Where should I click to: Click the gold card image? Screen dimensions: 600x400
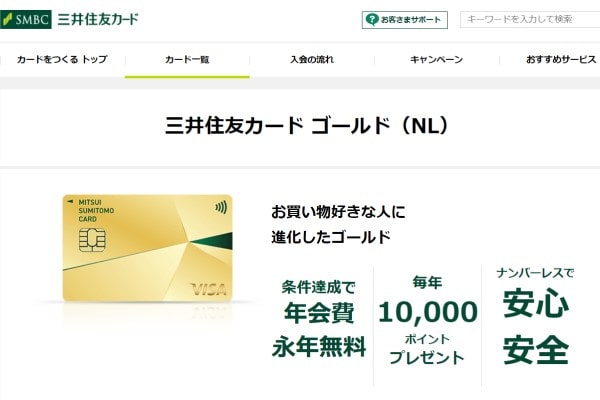(x=147, y=248)
